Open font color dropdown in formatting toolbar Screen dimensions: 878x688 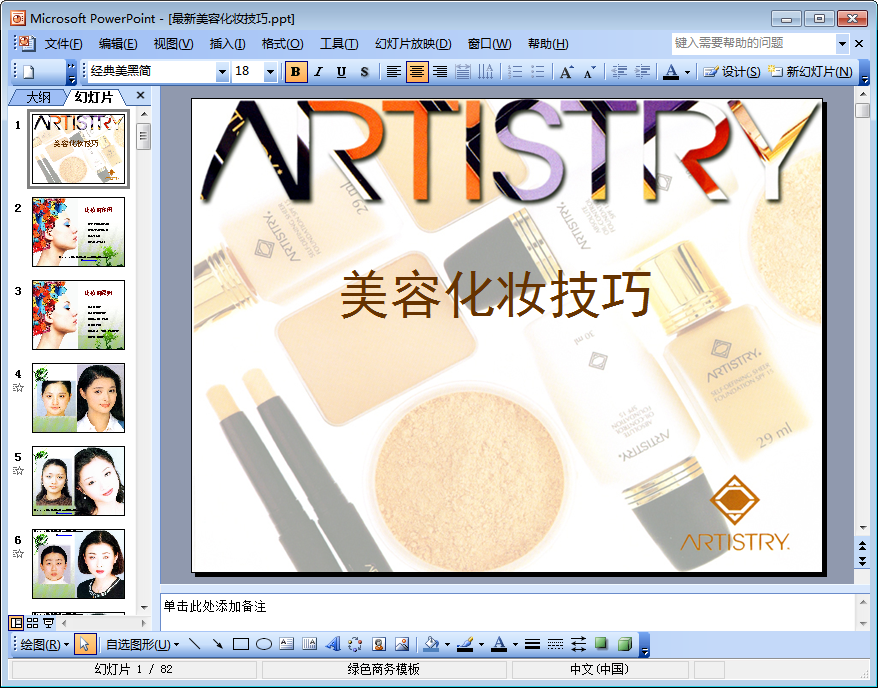click(688, 72)
